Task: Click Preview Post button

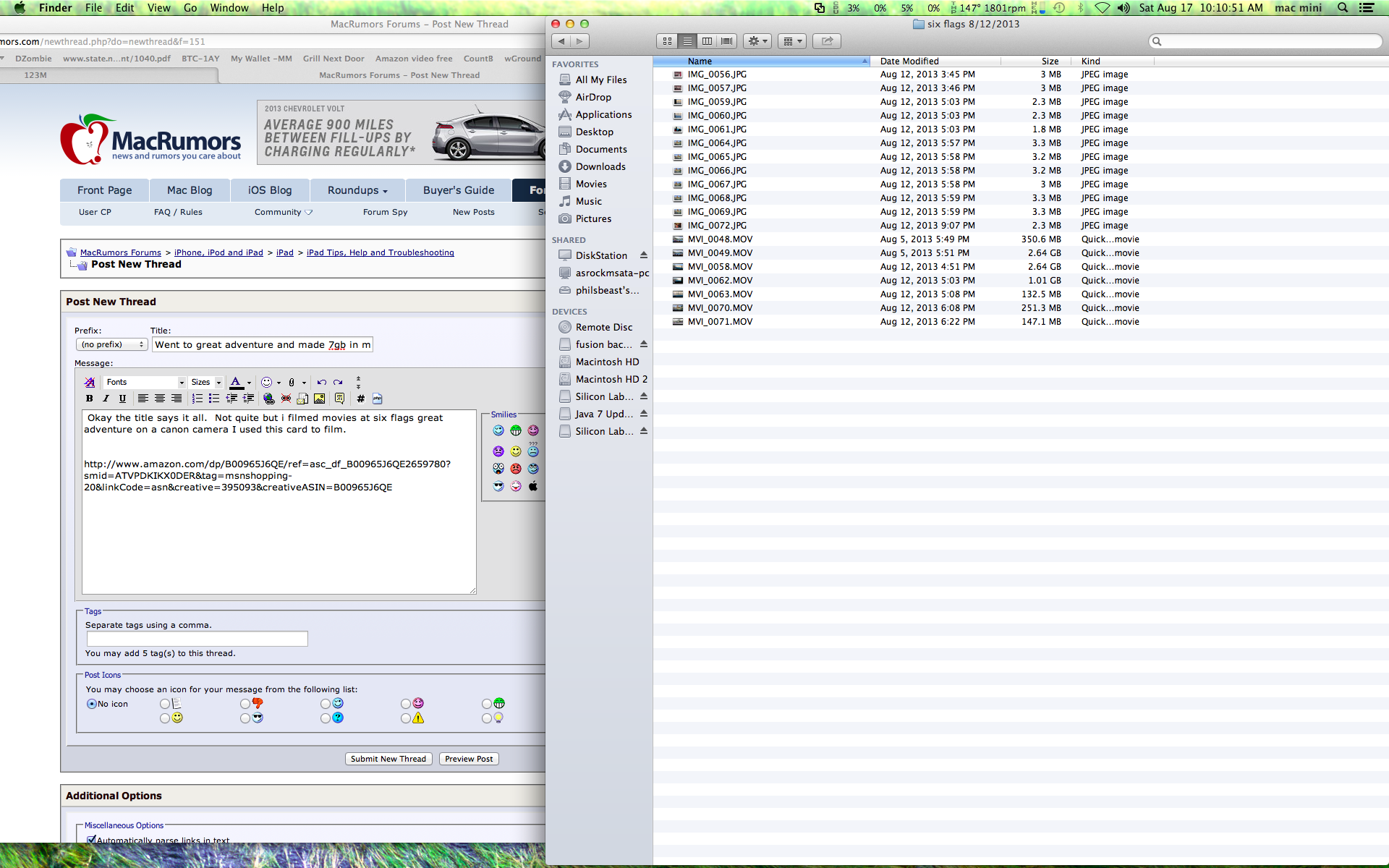Action: click(469, 759)
